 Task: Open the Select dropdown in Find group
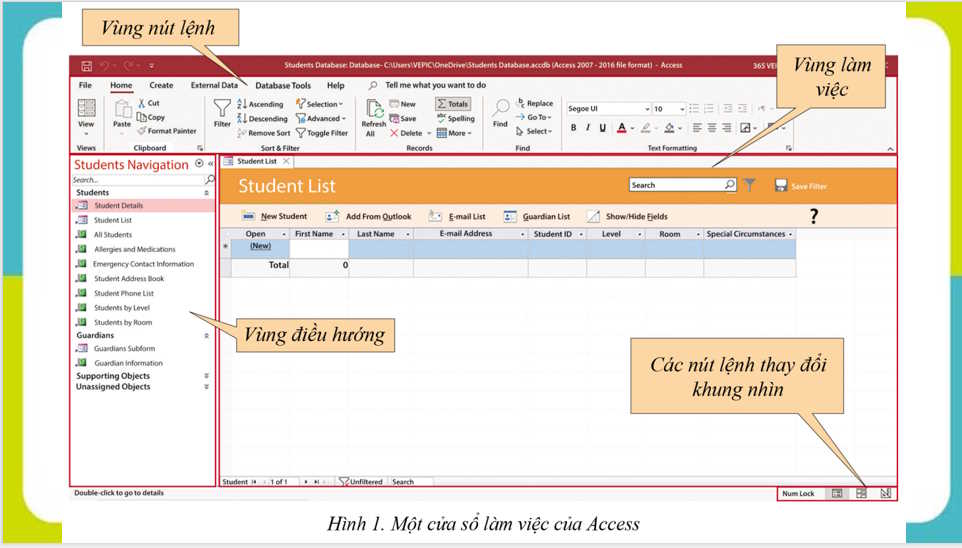(x=534, y=131)
